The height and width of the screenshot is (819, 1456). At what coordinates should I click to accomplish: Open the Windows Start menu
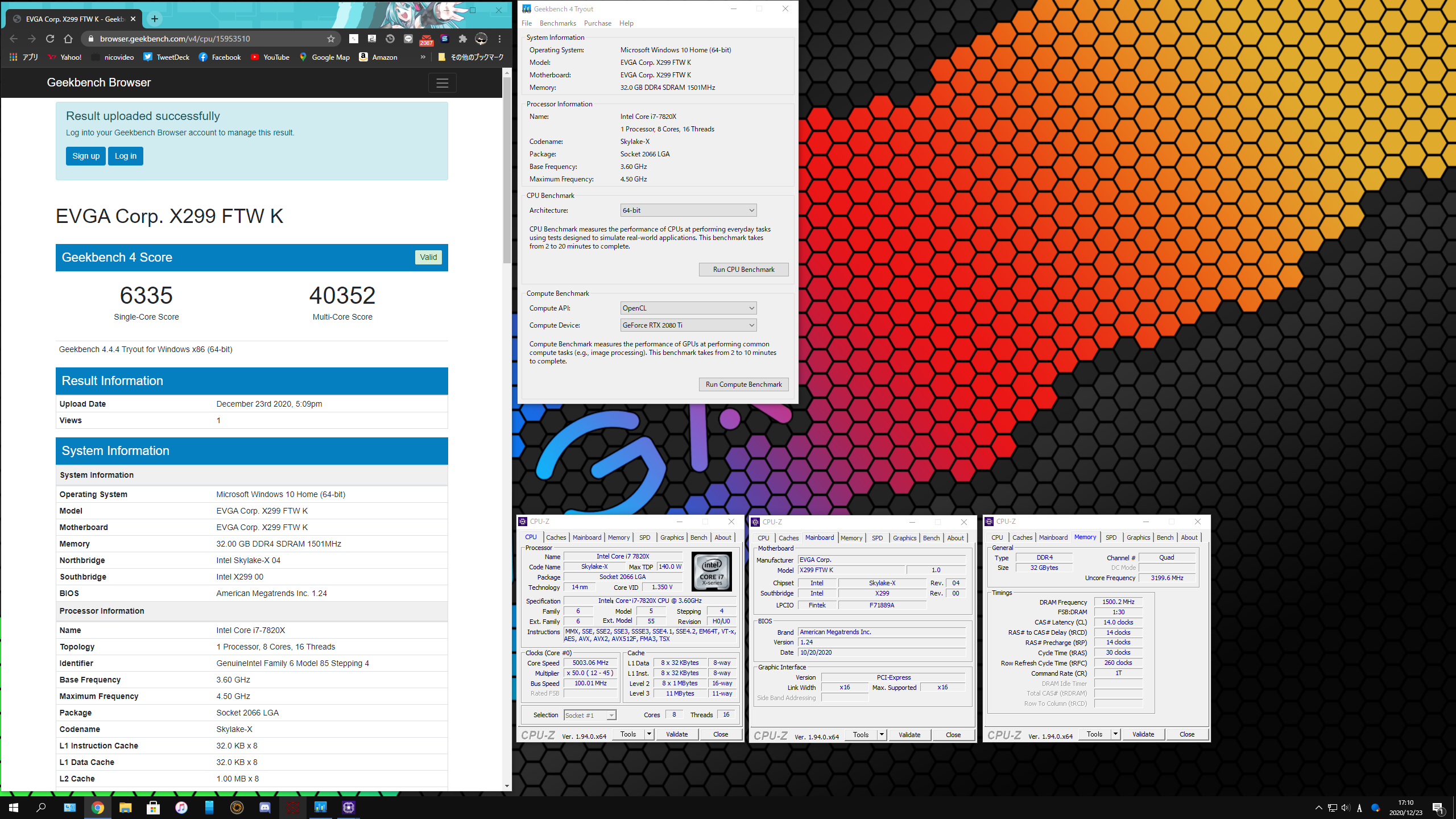(x=14, y=808)
